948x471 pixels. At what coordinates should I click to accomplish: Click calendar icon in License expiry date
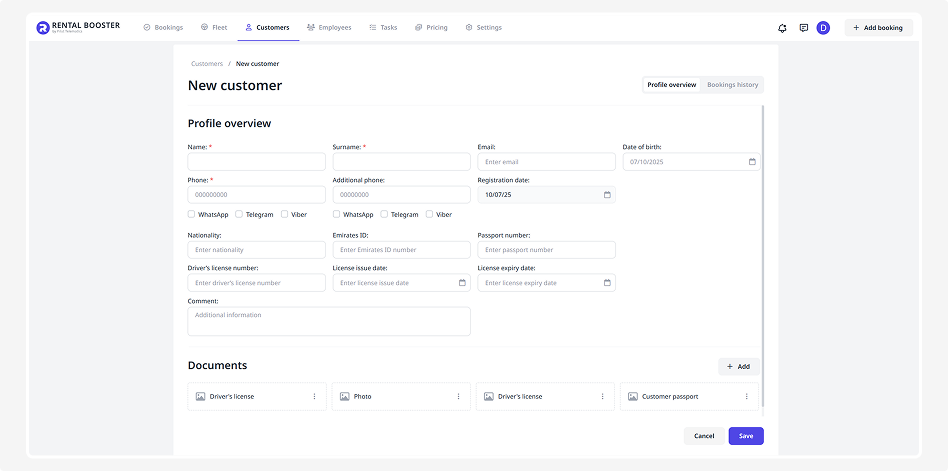point(607,283)
